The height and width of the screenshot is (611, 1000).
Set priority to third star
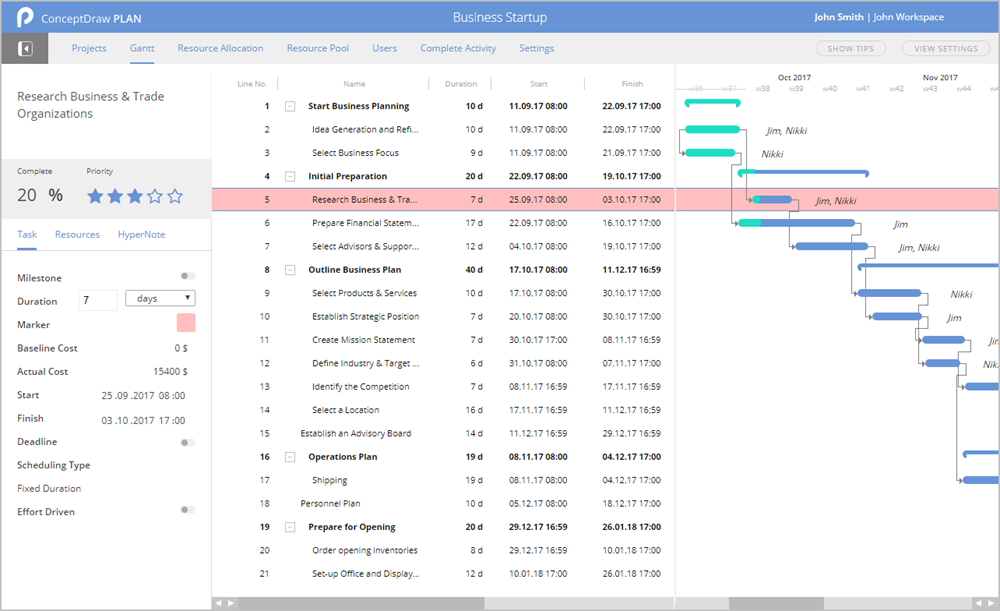[135, 196]
